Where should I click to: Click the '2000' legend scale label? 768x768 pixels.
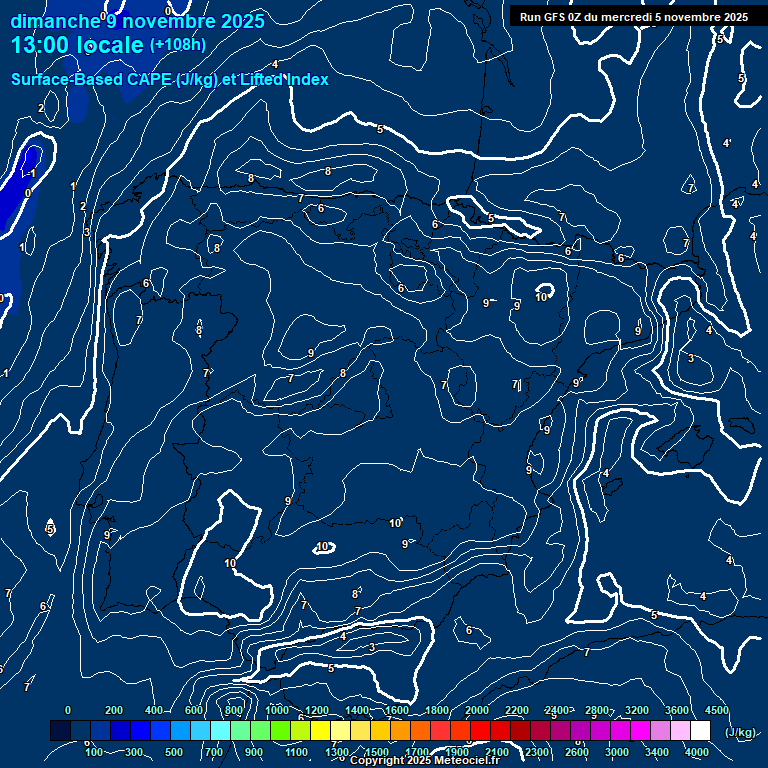click(477, 710)
